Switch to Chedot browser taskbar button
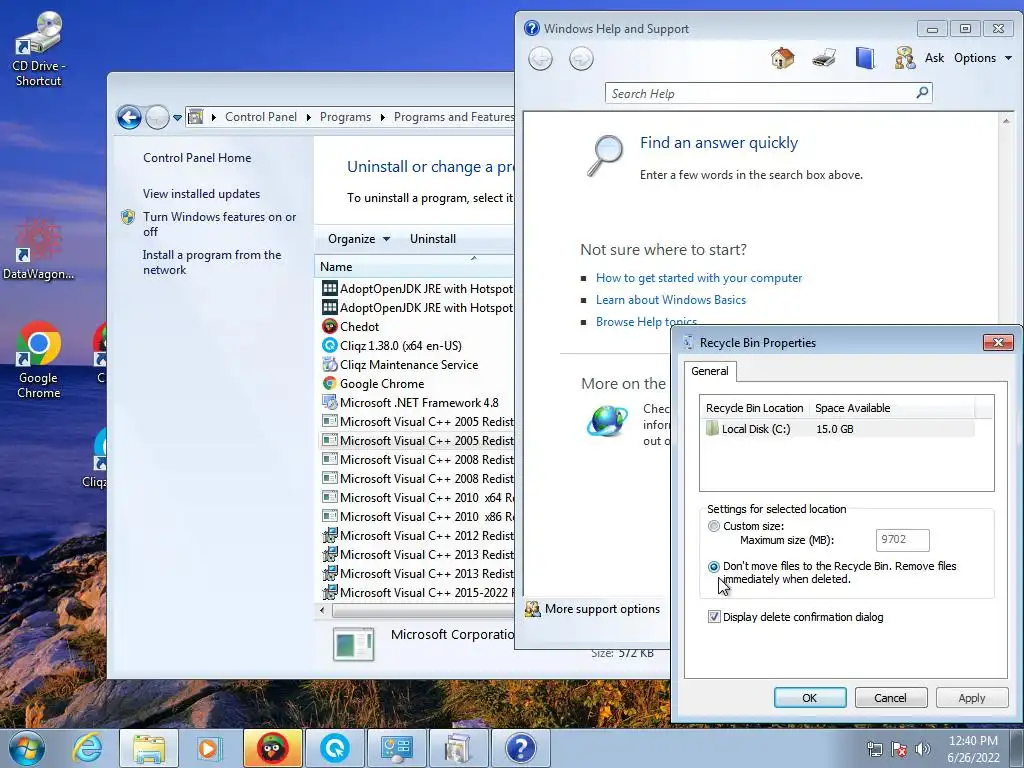This screenshot has height=768, width=1024. [272, 748]
